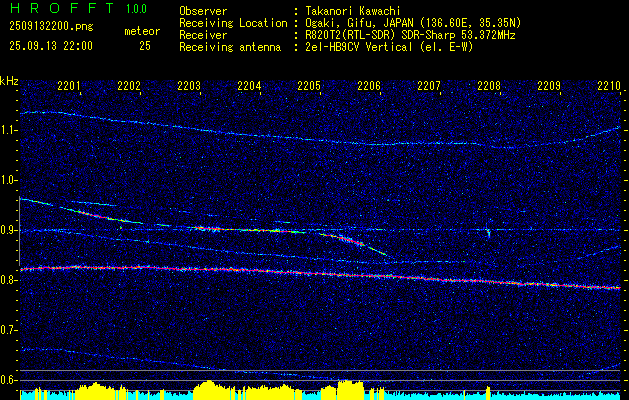Click receiver R820T2(RTL-SDR) SDR-Sharp 53.372MHz text

(410, 35)
